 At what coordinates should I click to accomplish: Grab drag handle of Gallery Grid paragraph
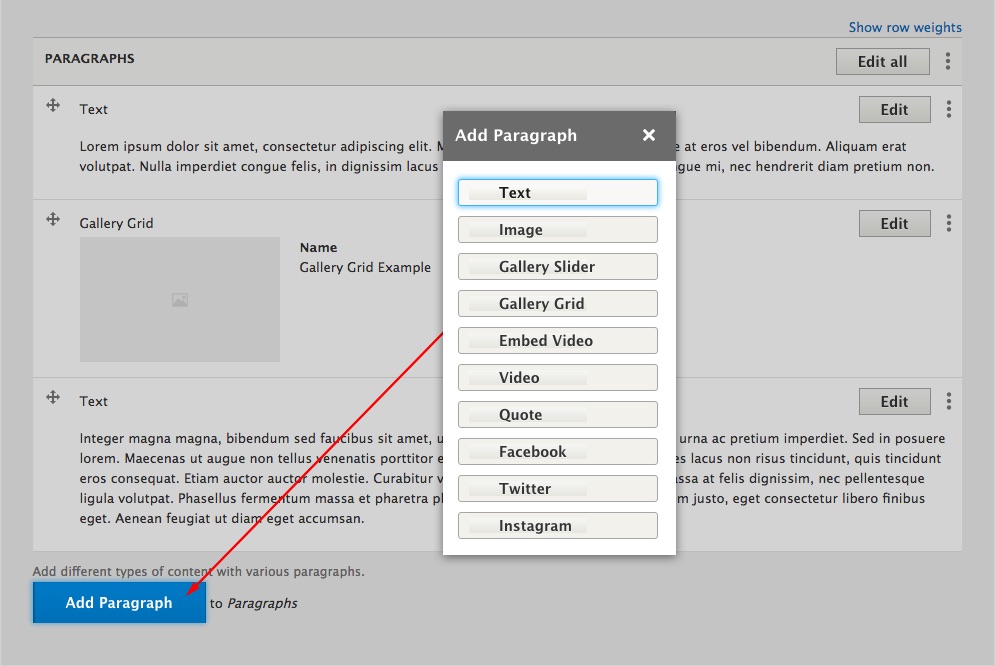(53, 219)
